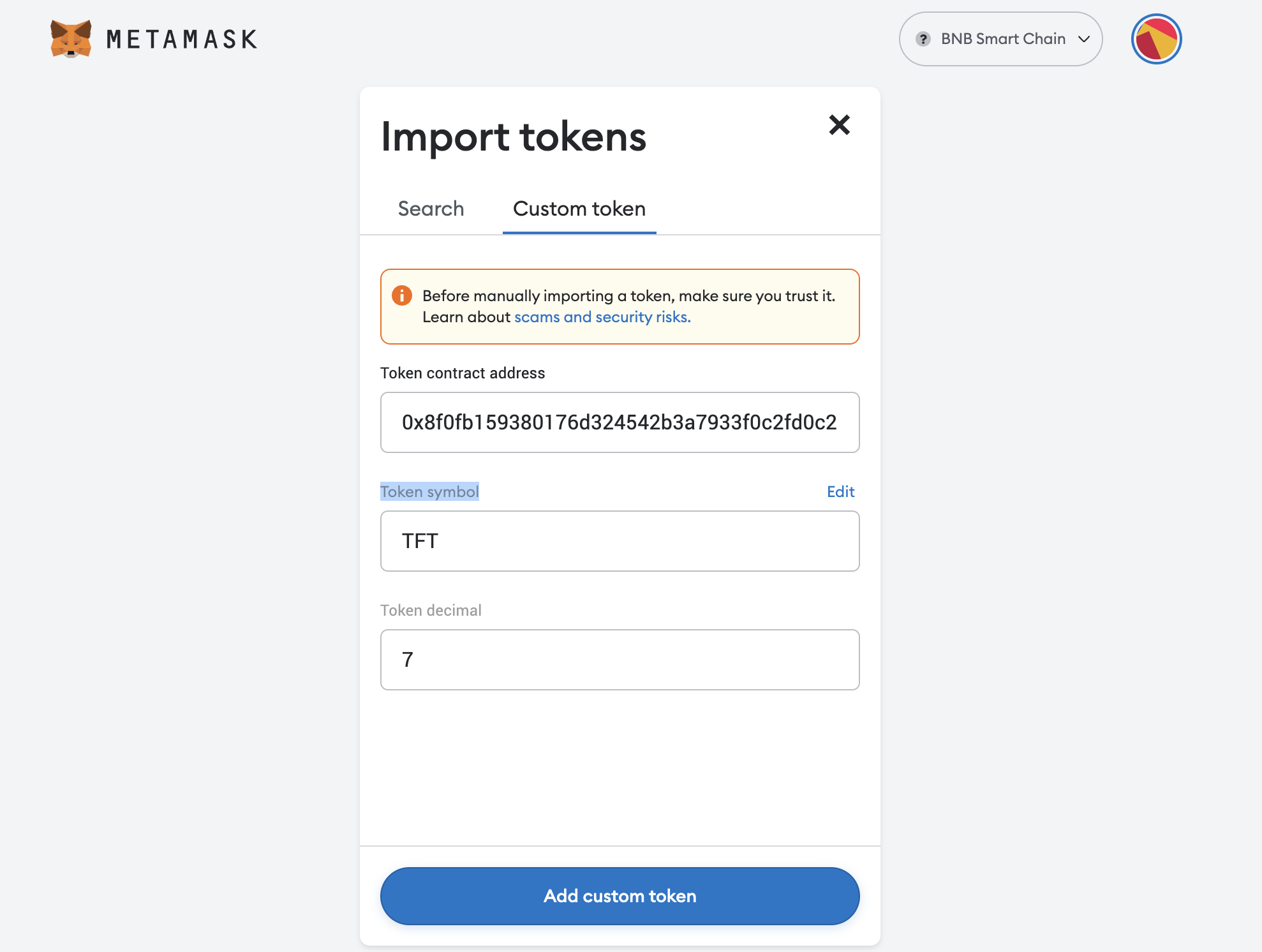Click the Token contract address label
1262x952 pixels.
coord(463,373)
